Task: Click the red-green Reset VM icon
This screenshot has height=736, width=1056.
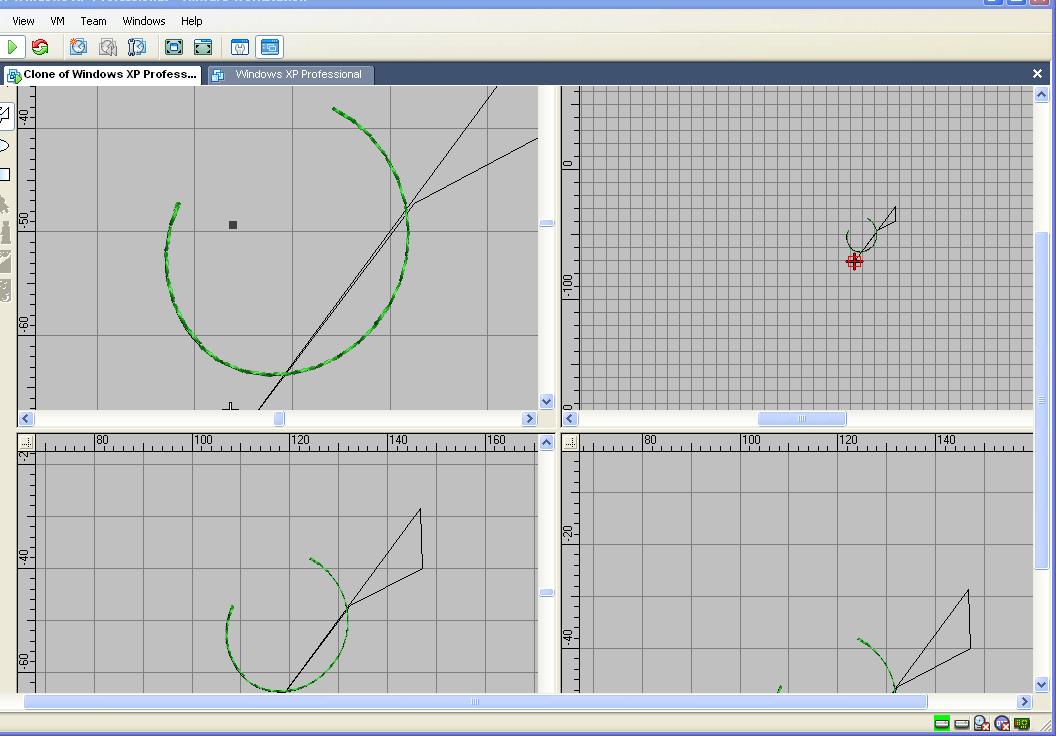Action: click(40, 47)
